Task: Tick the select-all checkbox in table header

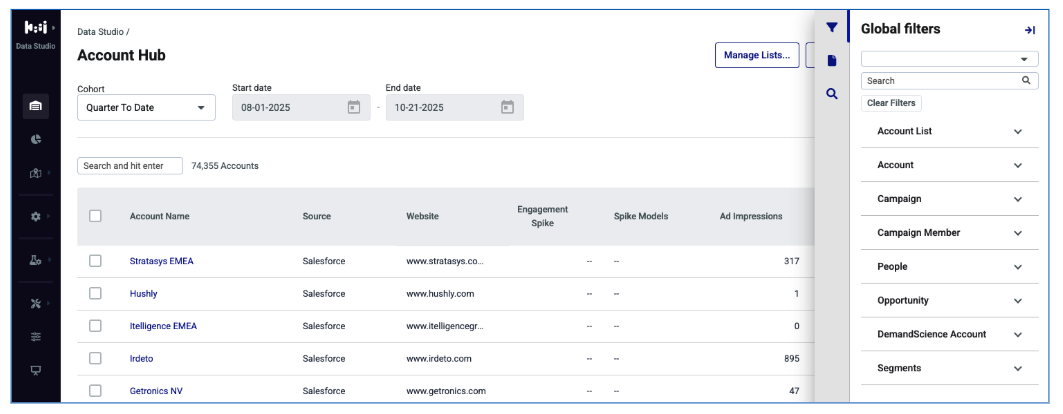Action: (96, 215)
